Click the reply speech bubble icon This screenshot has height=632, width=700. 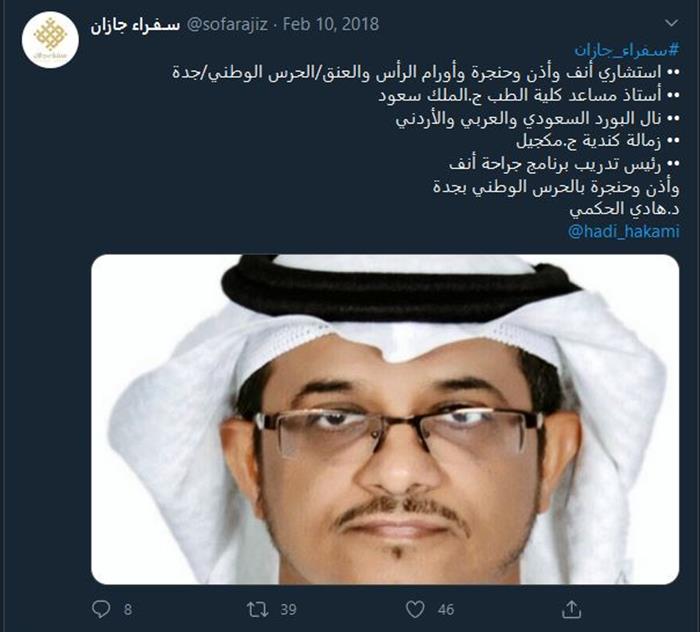pyautogui.click(x=101, y=609)
